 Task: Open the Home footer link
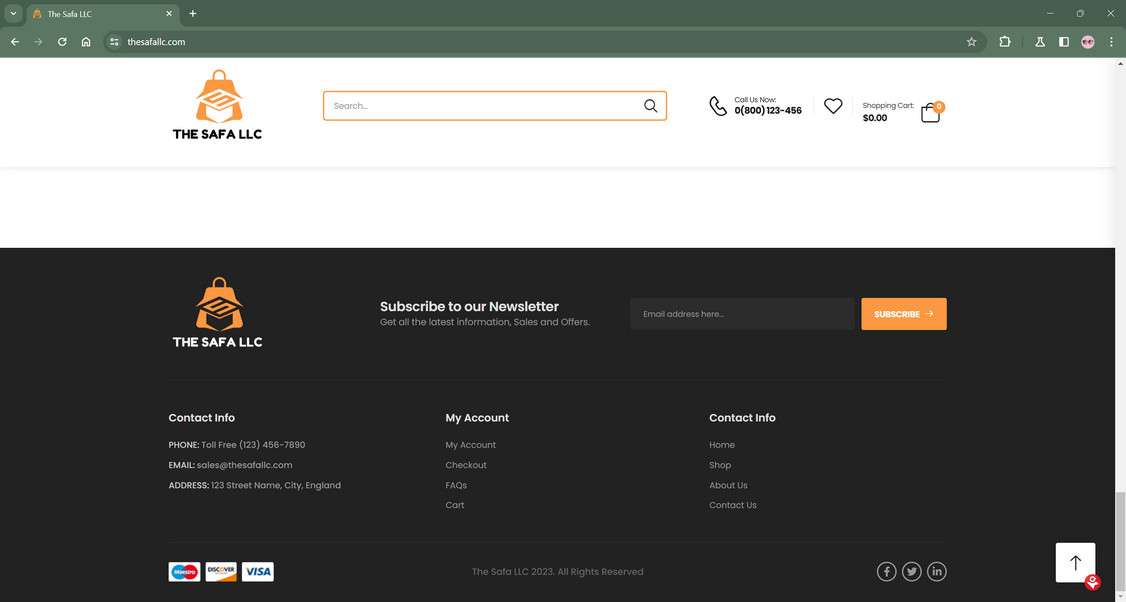722,445
